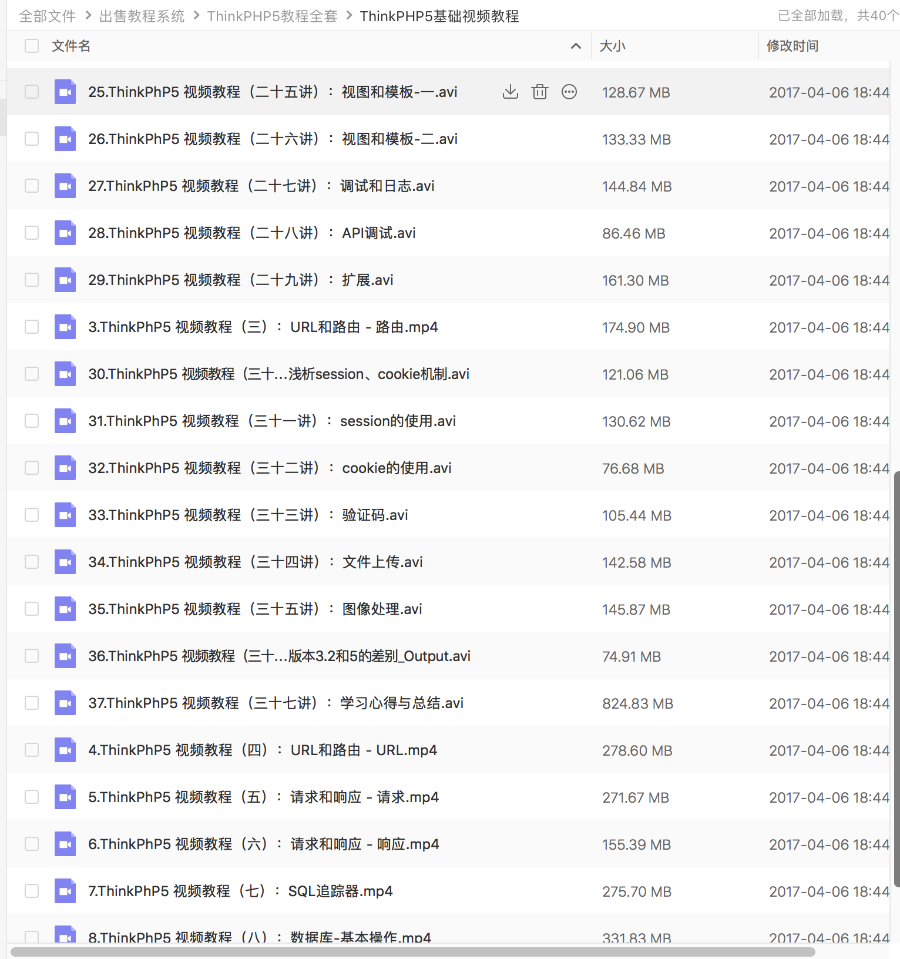
Task: Click the horizontal scrollbar at bottom
Action: [413, 952]
